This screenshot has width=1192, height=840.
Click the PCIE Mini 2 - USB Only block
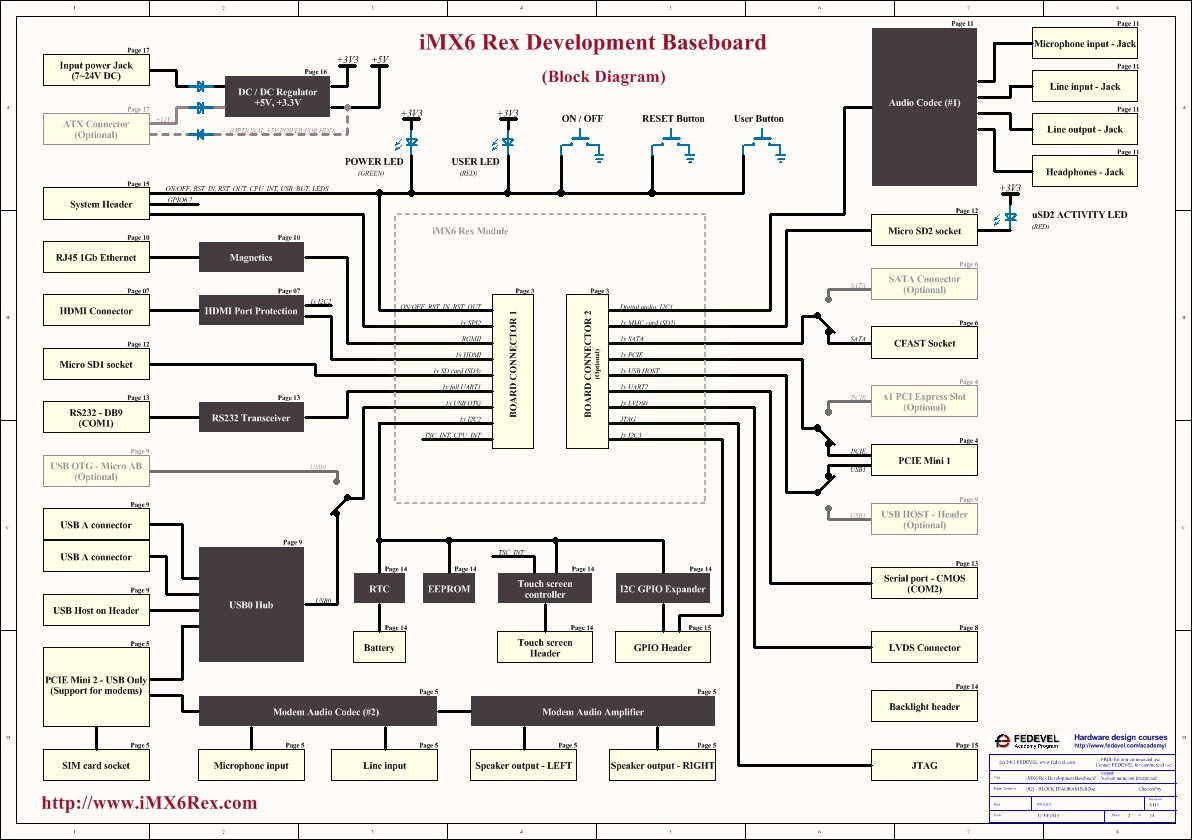point(97,686)
